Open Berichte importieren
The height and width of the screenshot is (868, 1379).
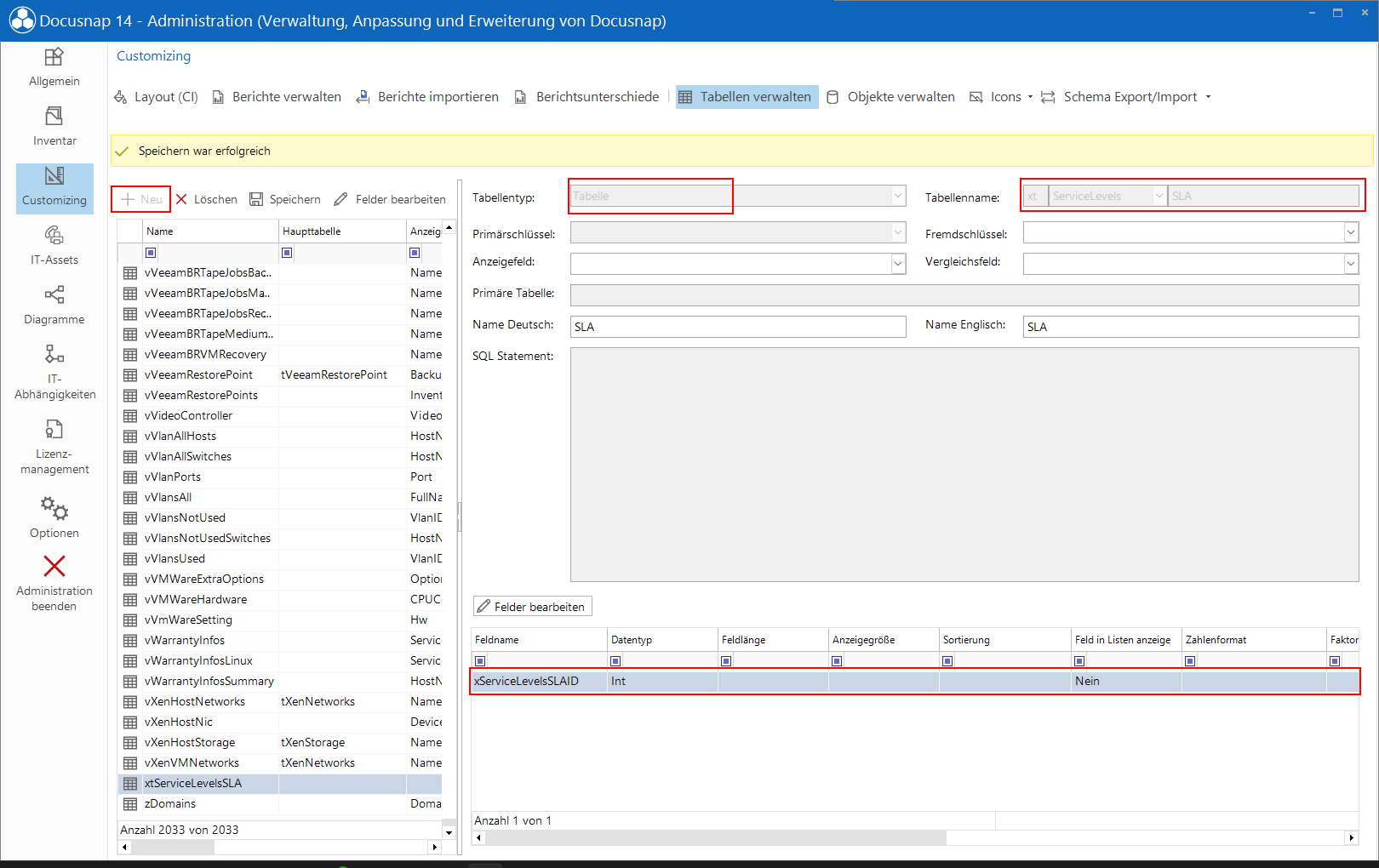pyautogui.click(x=427, y=97)
